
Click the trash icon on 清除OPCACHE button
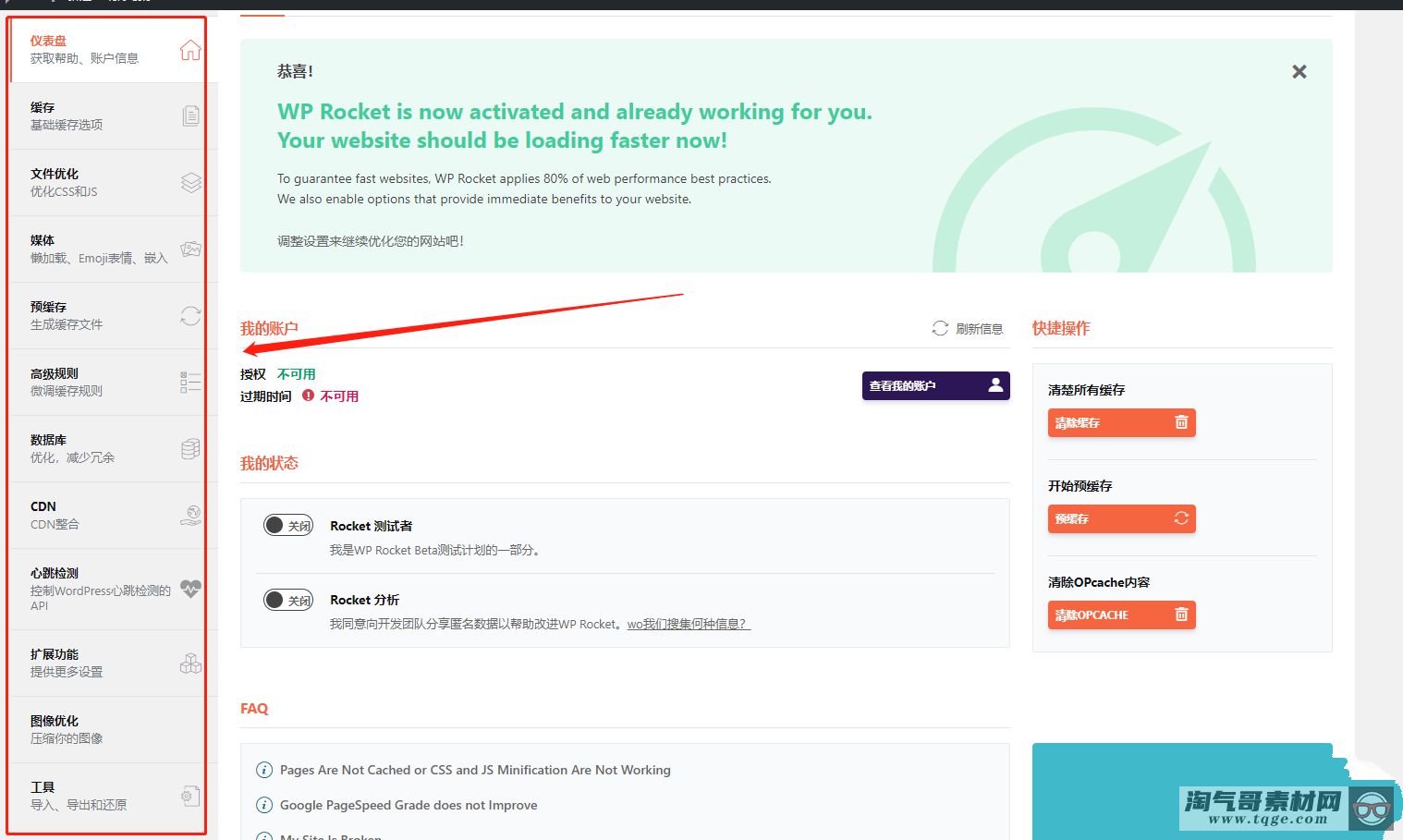(x=1181, y=615)
